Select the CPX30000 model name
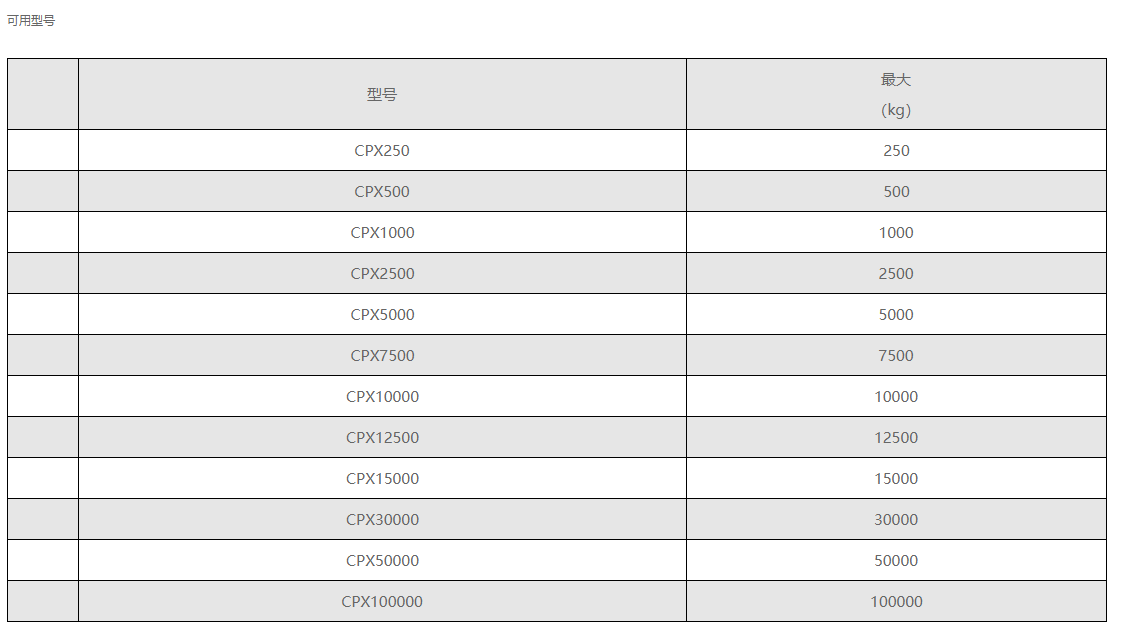This screenshot has height=630, width=1124. (x=382, y=520)
